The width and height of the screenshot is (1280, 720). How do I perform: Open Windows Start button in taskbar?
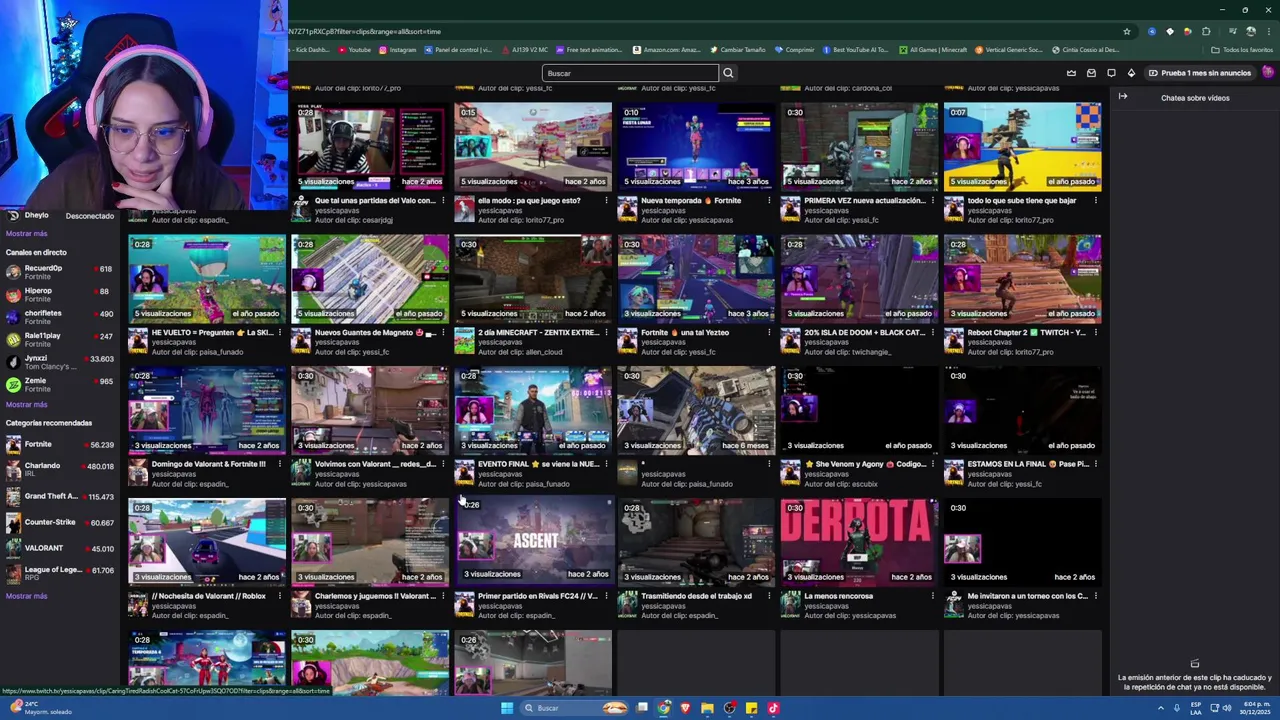(x=507, y=708)
